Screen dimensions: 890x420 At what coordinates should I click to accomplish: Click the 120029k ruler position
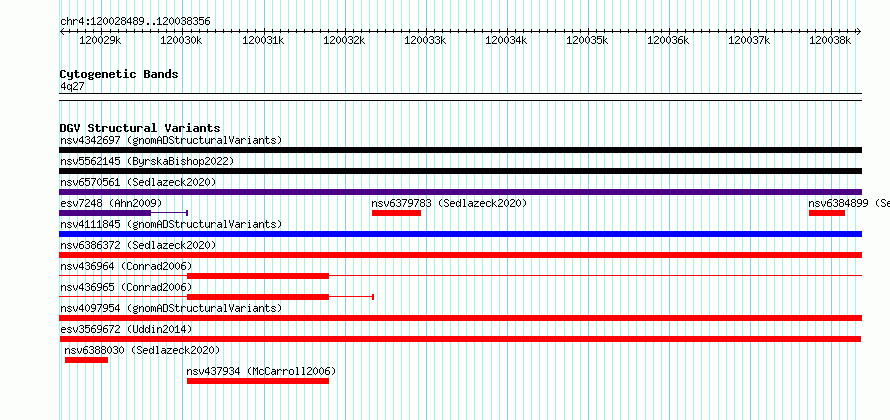pos(100,40)
